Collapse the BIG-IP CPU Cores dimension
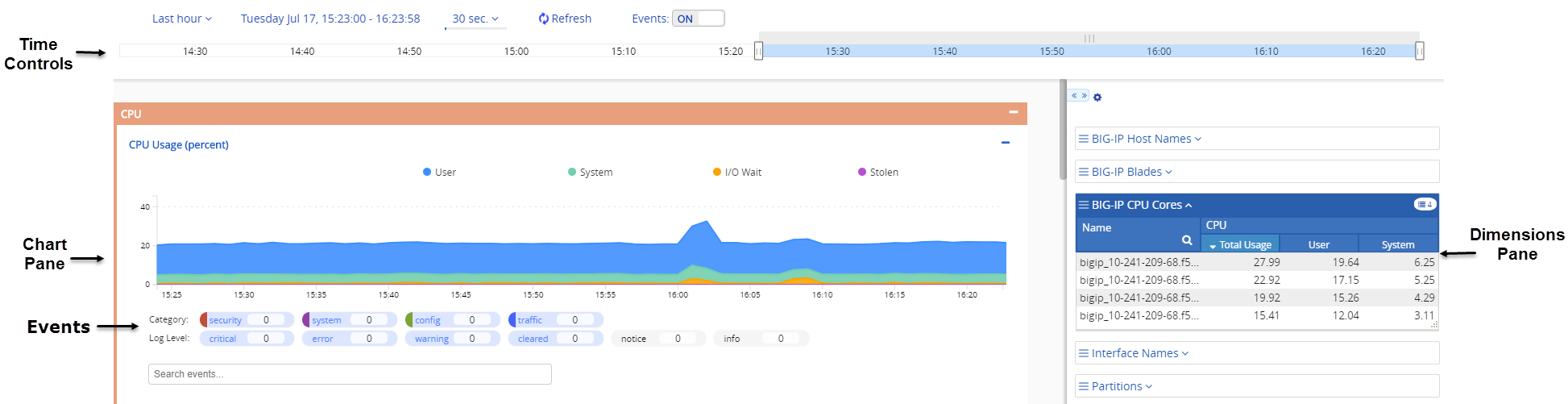The image size is (1568, 404). tap(1141, 205)
